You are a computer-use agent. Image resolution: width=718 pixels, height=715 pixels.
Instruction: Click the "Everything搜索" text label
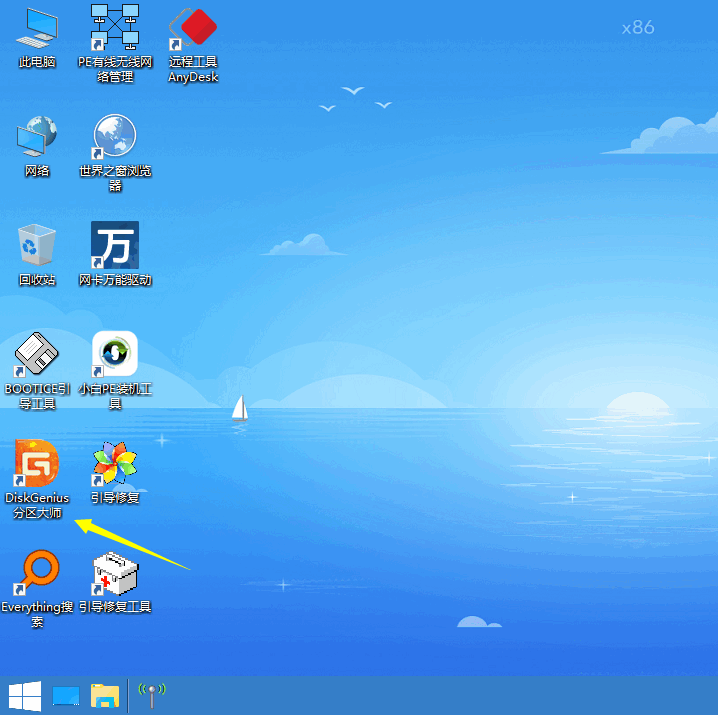37,614
